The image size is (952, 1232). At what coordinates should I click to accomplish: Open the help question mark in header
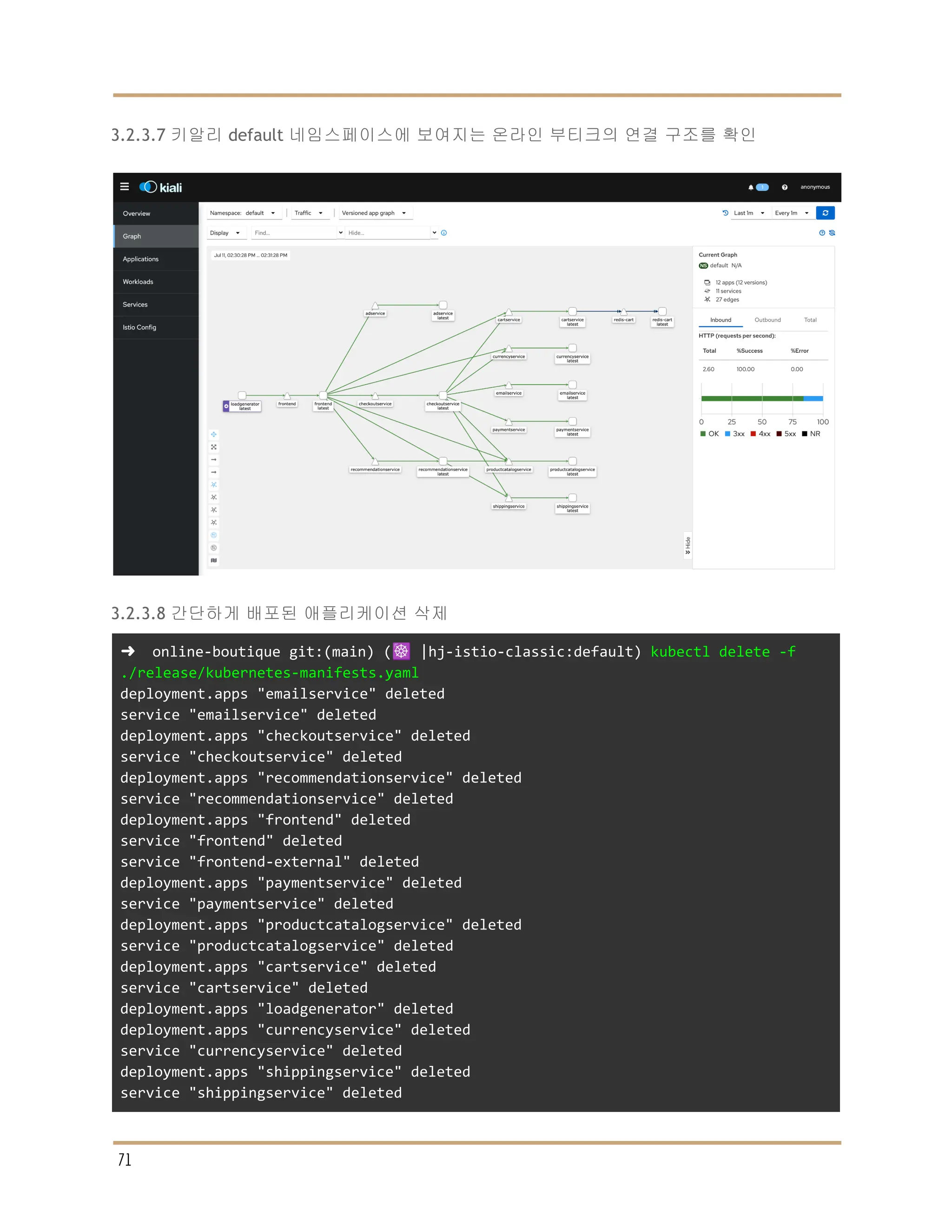point(785,187)
